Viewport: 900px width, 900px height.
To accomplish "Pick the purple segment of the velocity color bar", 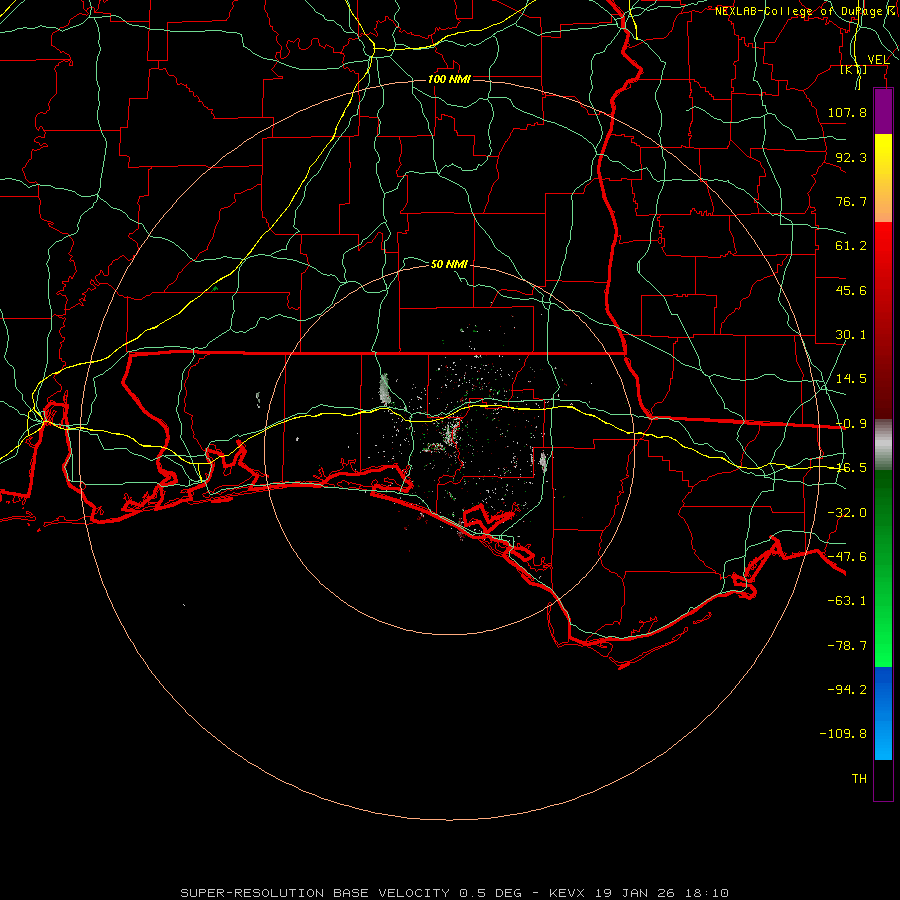I will tap(883, 111).
